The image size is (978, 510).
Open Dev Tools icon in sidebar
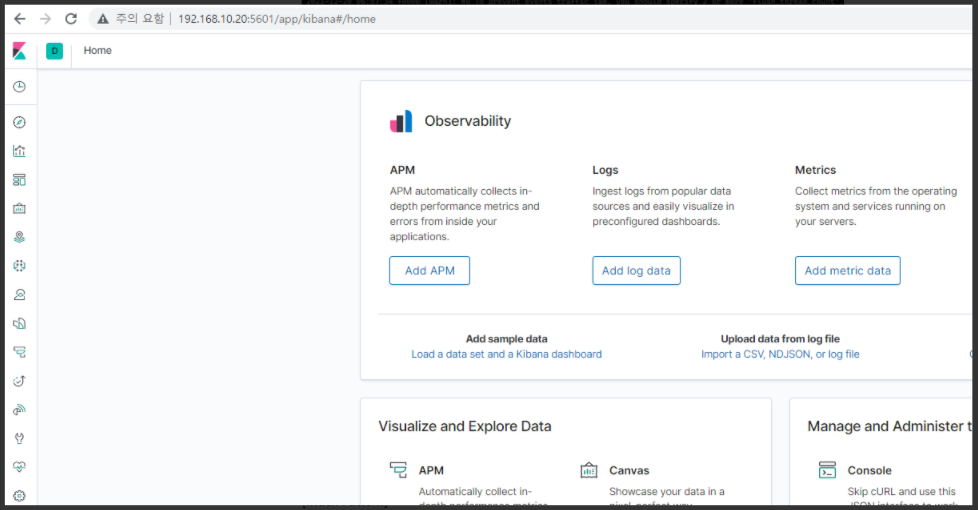coord(19,438)
